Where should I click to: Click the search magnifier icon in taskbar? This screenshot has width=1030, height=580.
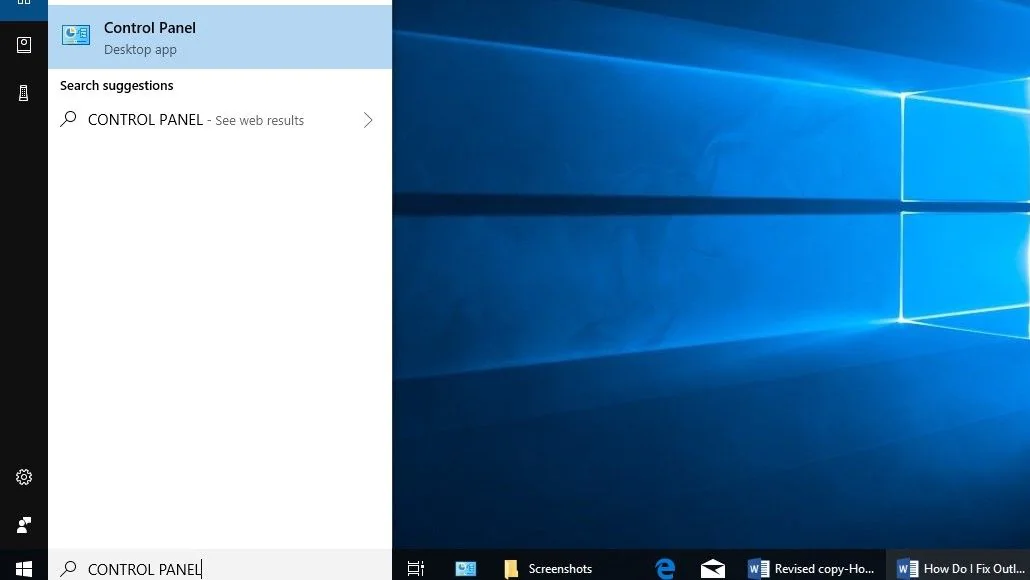(x=68, y=568)
